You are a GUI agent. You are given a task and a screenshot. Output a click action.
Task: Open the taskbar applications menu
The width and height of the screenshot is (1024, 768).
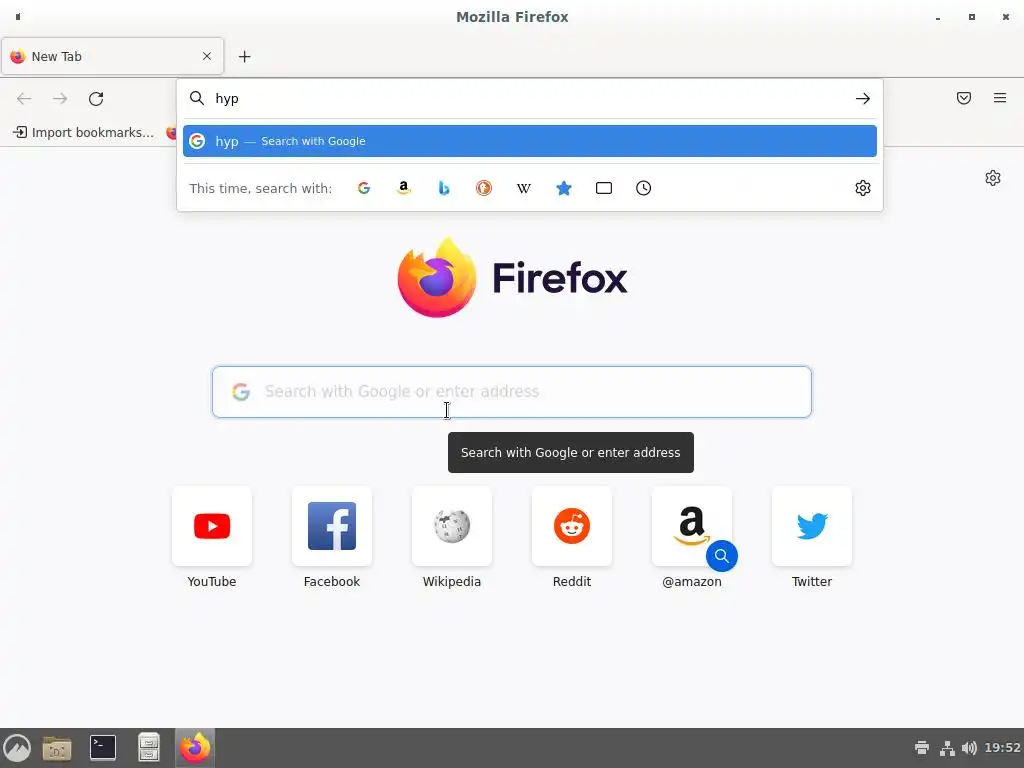17,748
